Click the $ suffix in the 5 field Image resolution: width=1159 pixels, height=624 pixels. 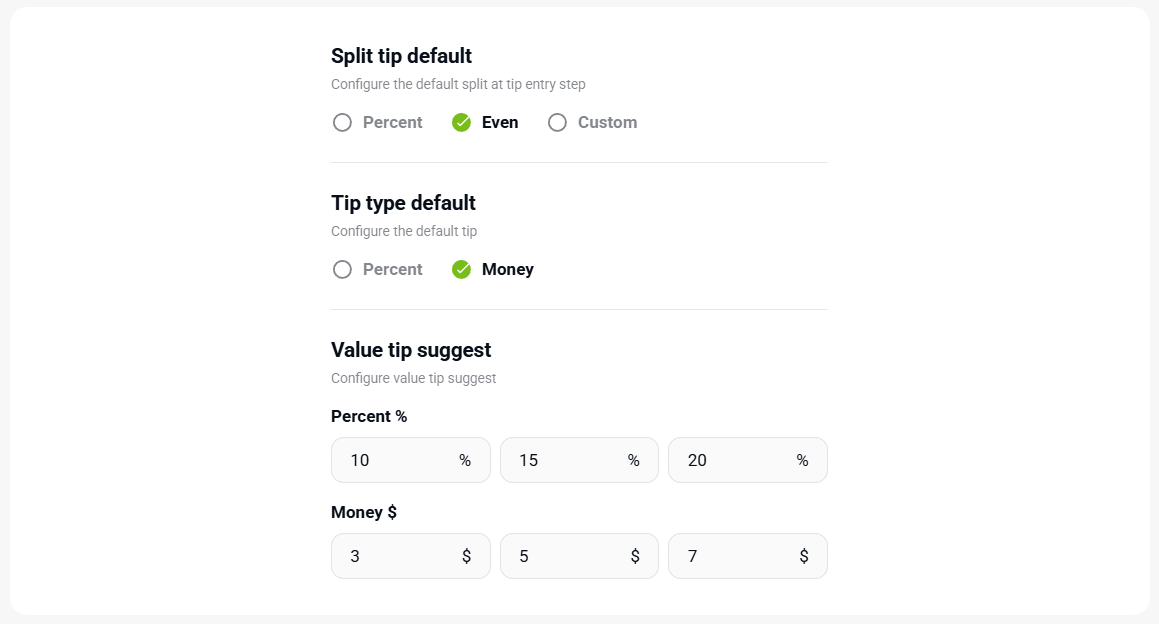pyautogui.click(x=635, y=556)
